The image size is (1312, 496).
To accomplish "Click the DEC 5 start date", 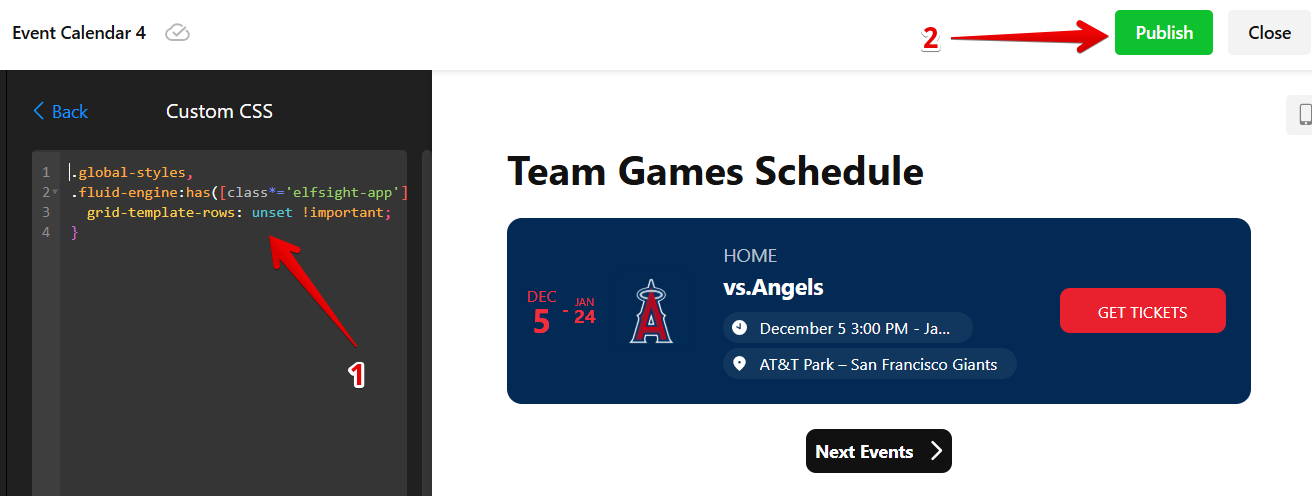I will (541, 312).
